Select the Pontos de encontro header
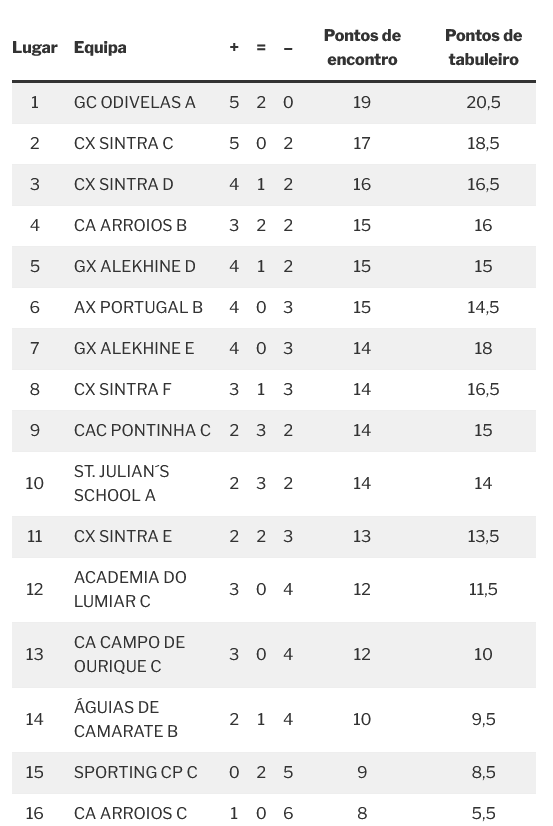This screenshot has width=553, height=826. 362,47
